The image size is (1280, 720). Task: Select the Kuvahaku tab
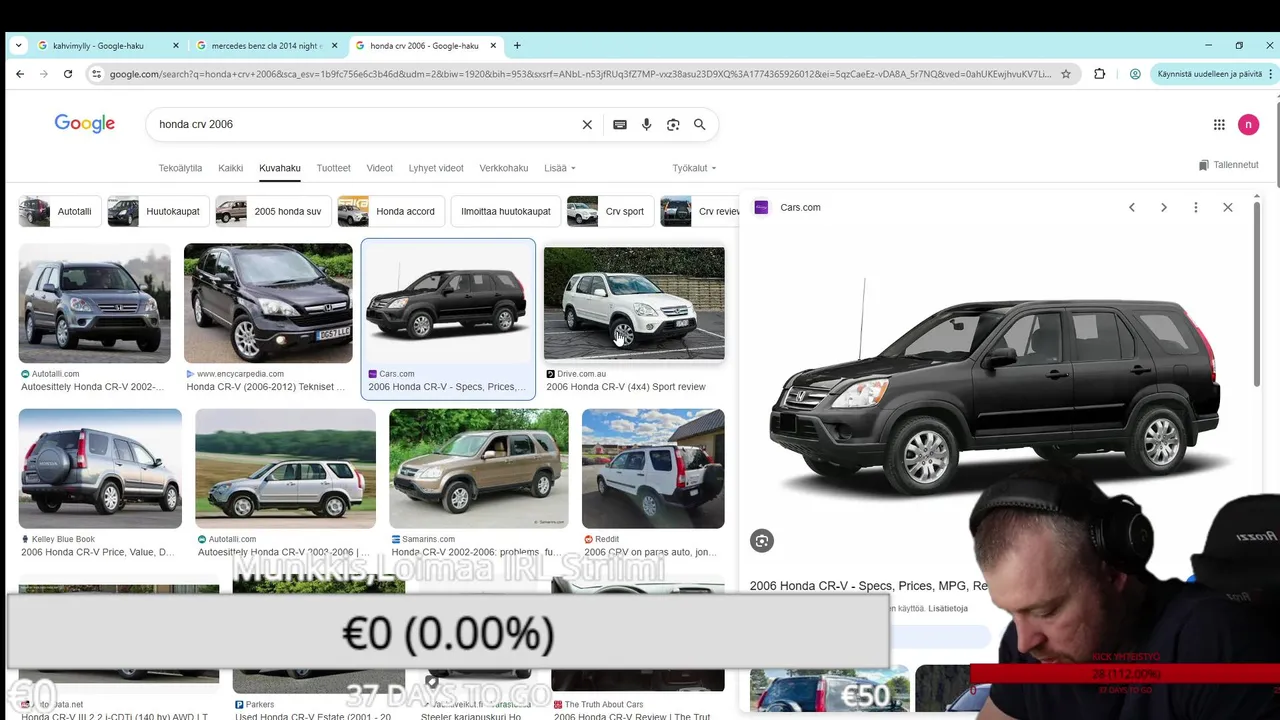click(280, 168)
